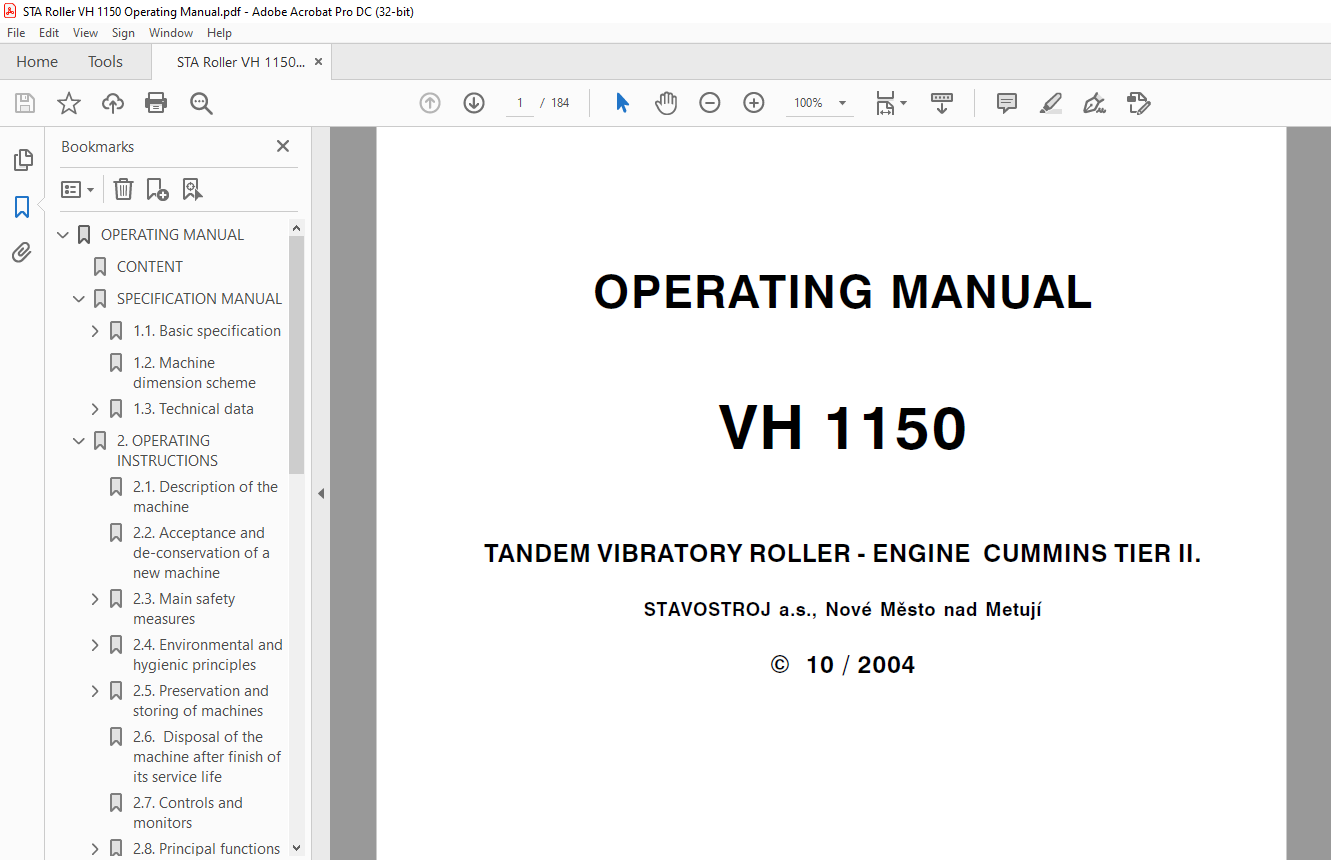Click the page number input field
The height and width of the screenshot is (860, 1331).
(x=520, y=103)
